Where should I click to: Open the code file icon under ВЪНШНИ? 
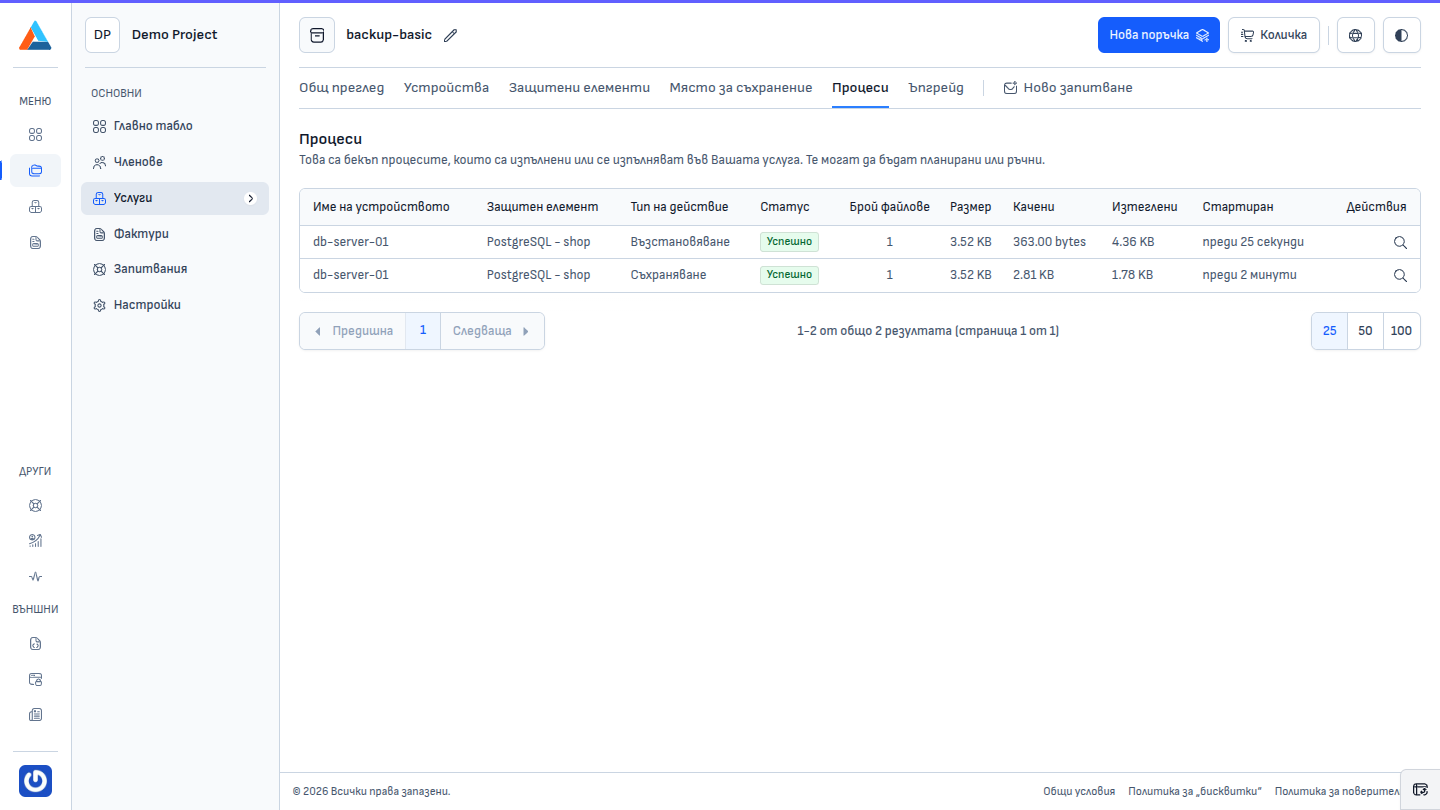coord(35,643)
